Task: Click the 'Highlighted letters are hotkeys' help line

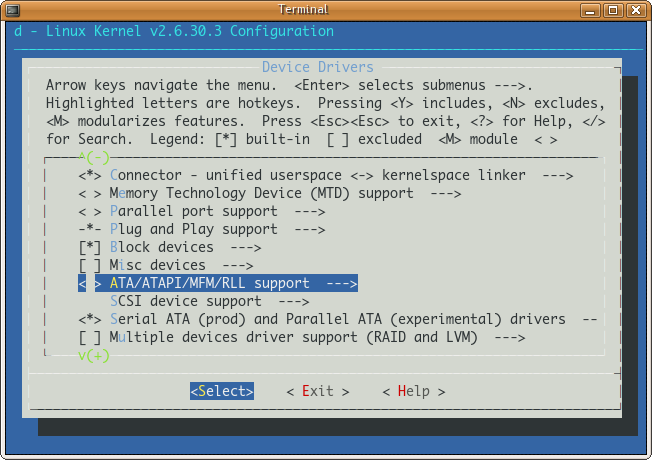Action: (x=326, y=103)
